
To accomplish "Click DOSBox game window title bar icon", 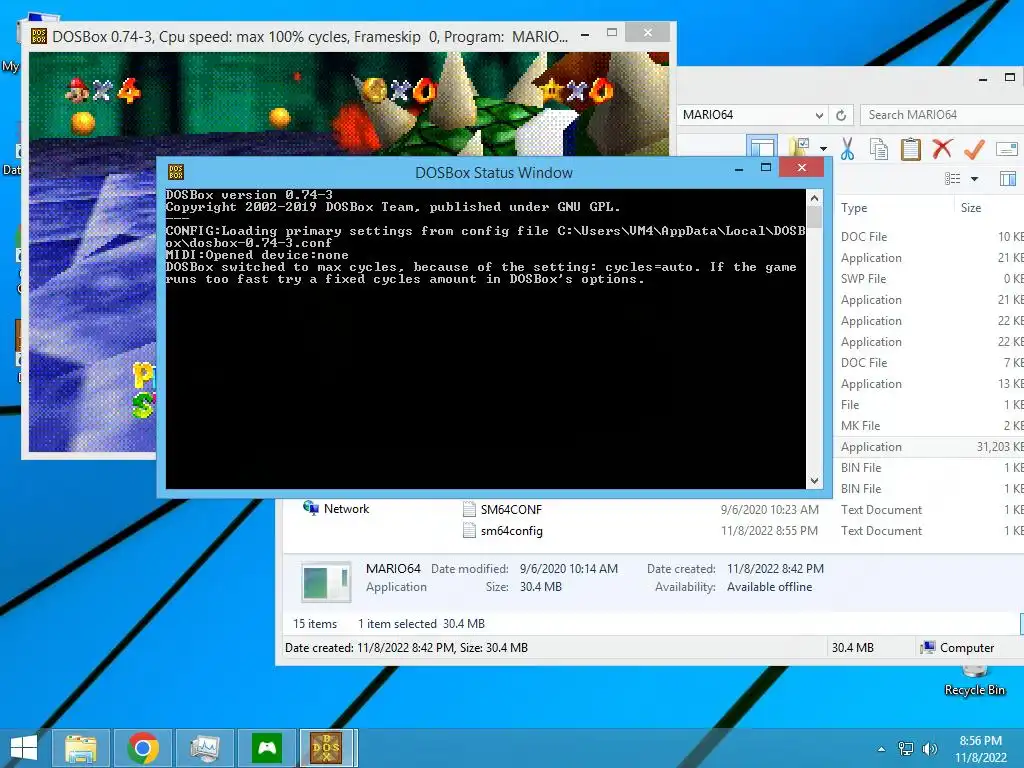I will click(x=39, y=36).
